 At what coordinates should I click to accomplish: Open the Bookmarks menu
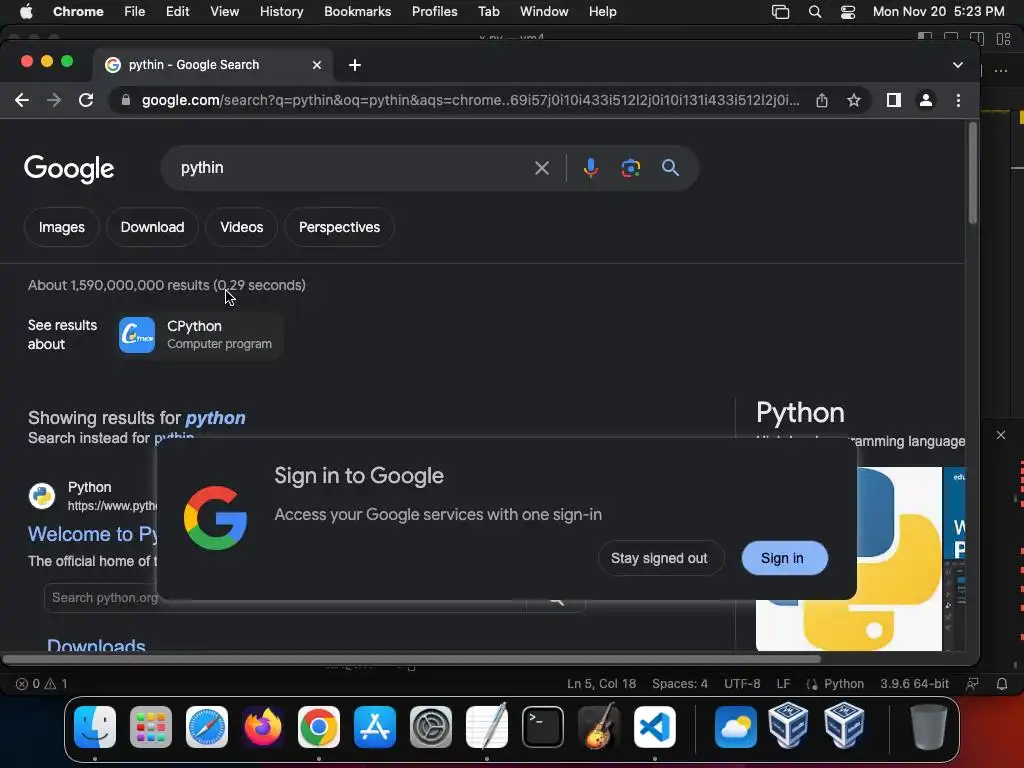point(357,12)
